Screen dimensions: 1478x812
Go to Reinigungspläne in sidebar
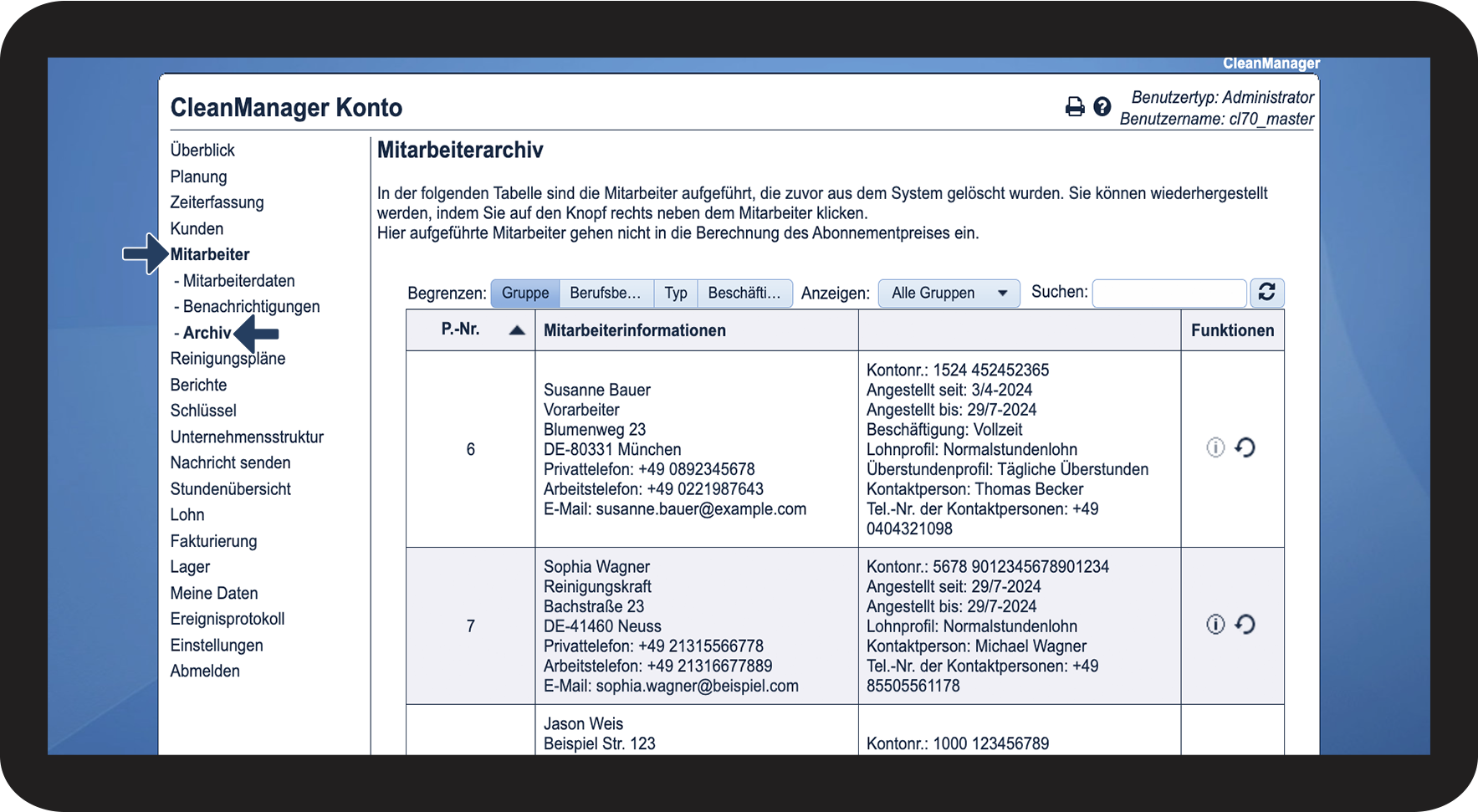tap(228, 359)
